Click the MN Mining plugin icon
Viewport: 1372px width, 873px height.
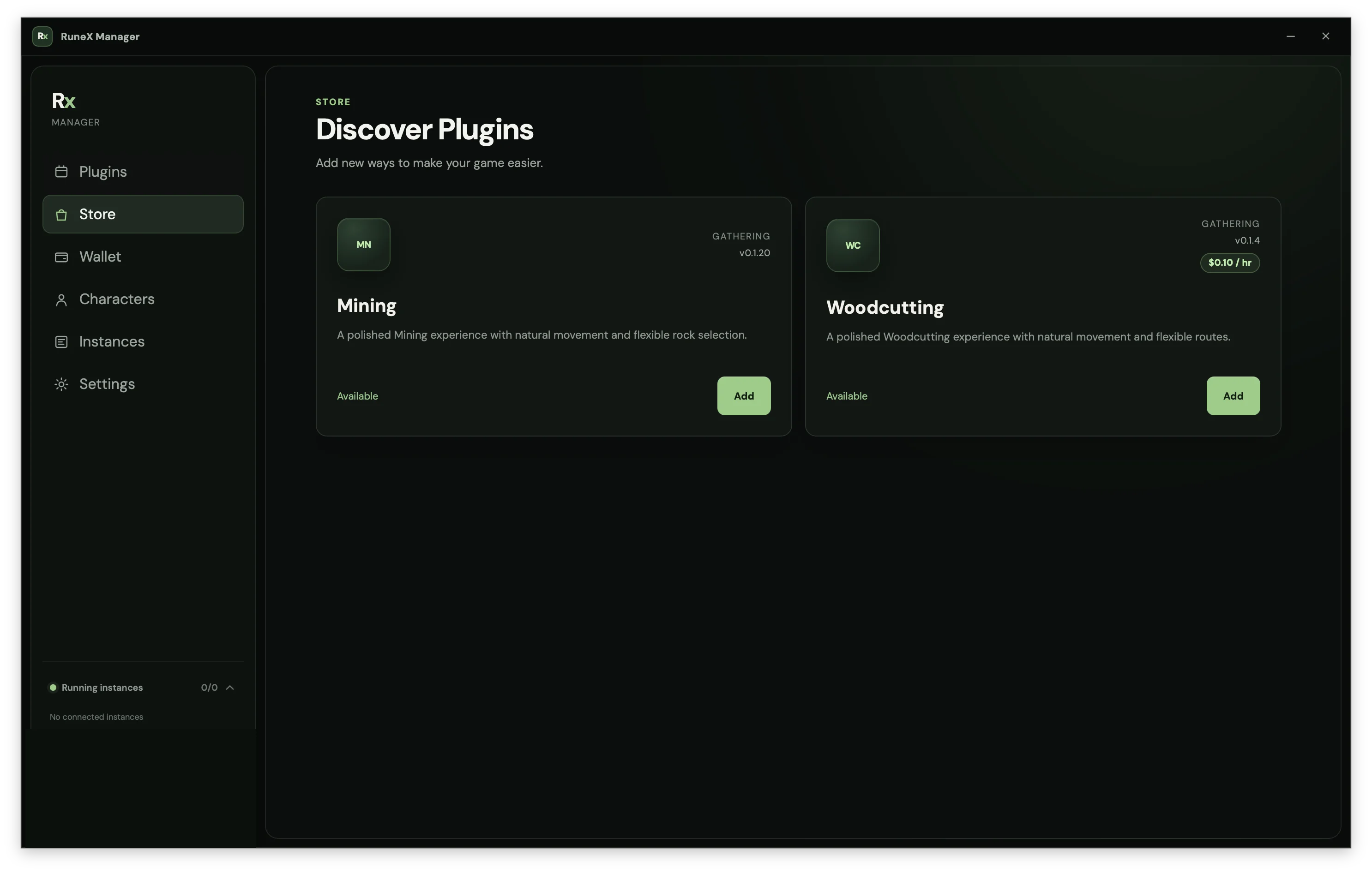point(363,244)
